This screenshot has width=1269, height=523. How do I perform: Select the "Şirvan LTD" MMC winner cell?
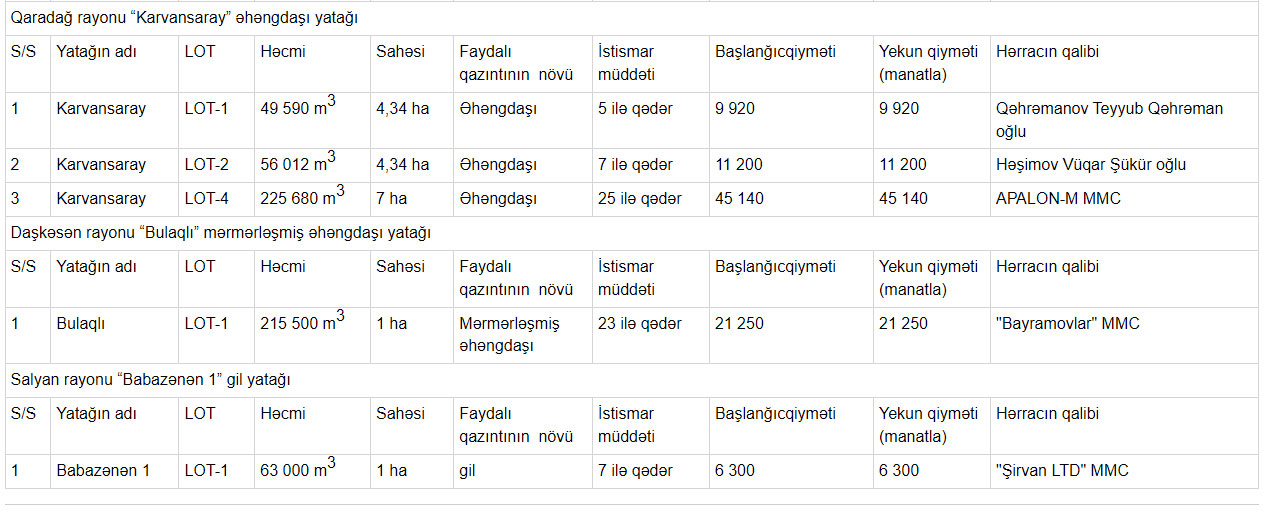tap(1062, 471)
